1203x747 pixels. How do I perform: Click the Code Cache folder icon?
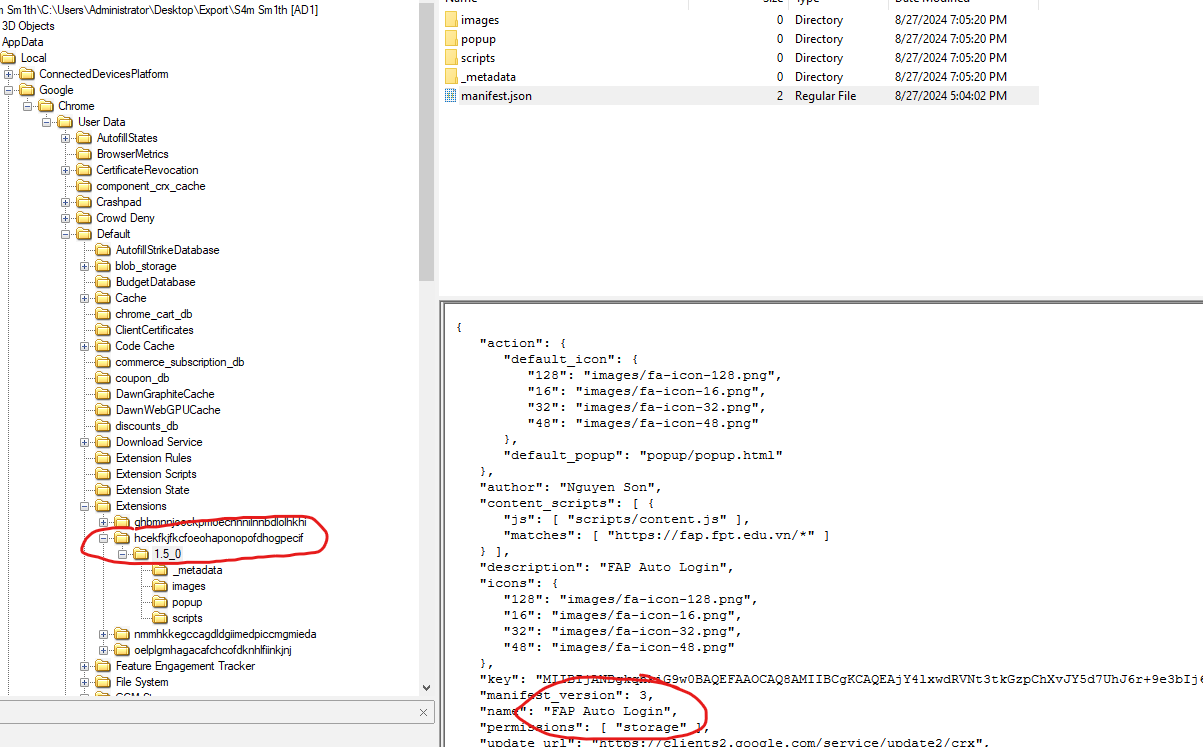pyautogui.click(x=104, y=346)
